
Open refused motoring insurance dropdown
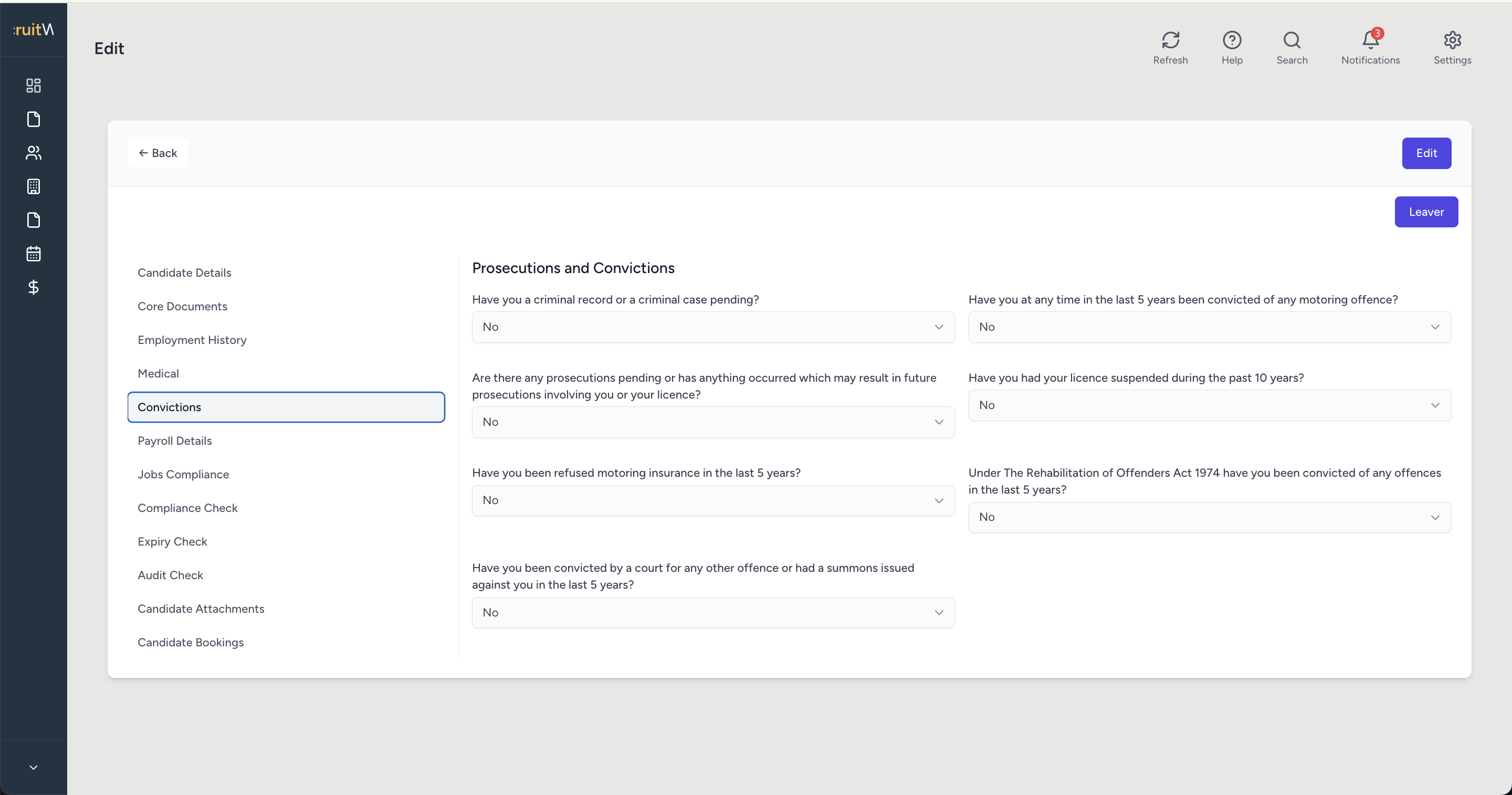coord(712,500)
